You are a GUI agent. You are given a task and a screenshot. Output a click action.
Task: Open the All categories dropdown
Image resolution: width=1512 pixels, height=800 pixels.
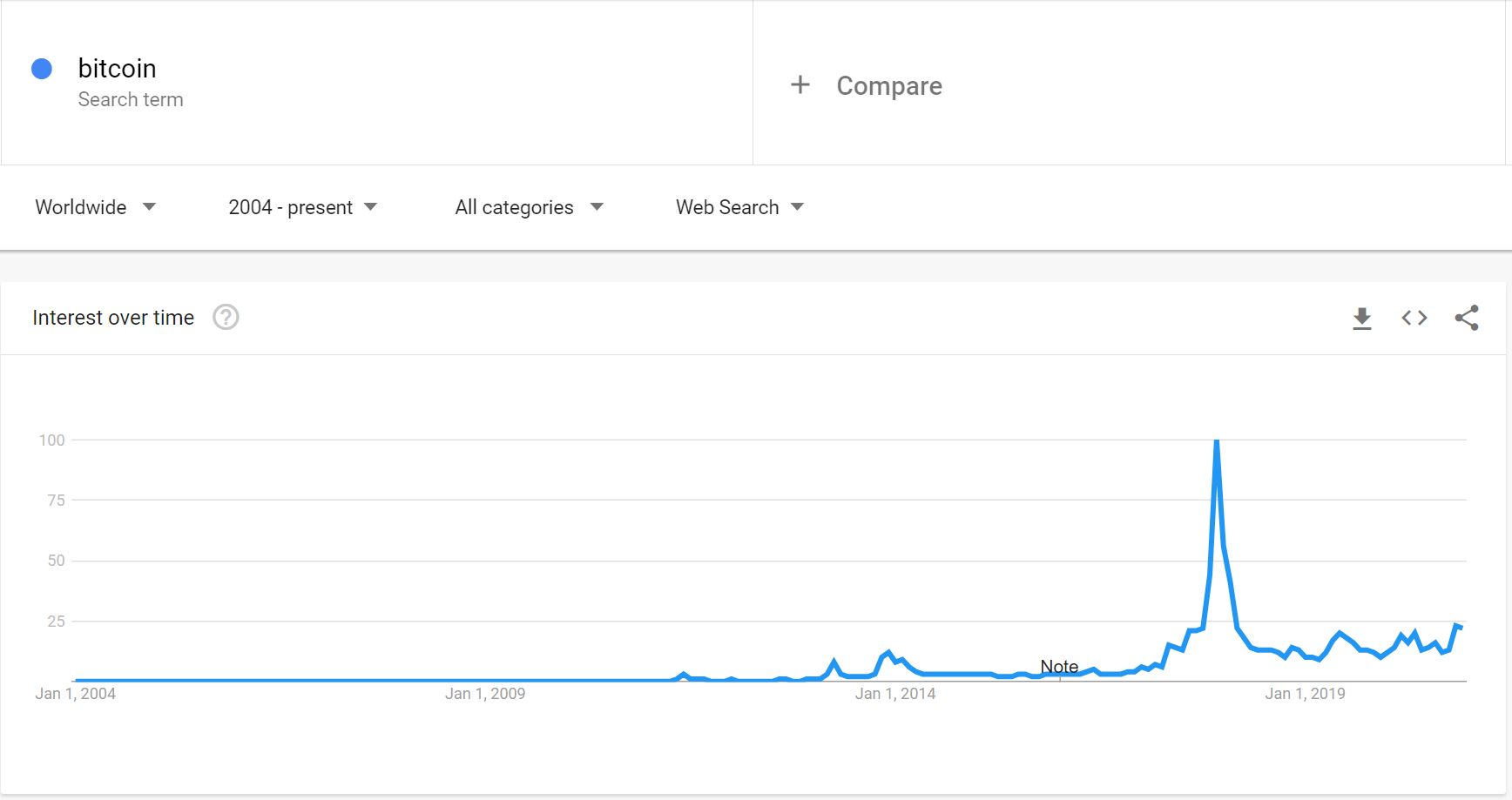pyautogui.click(x=529, y=207)
